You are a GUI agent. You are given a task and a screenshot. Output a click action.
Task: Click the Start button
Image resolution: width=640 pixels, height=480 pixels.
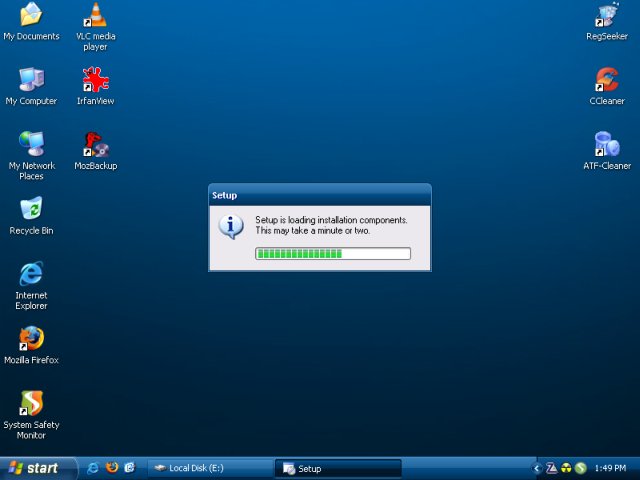[x=35, y=468]
